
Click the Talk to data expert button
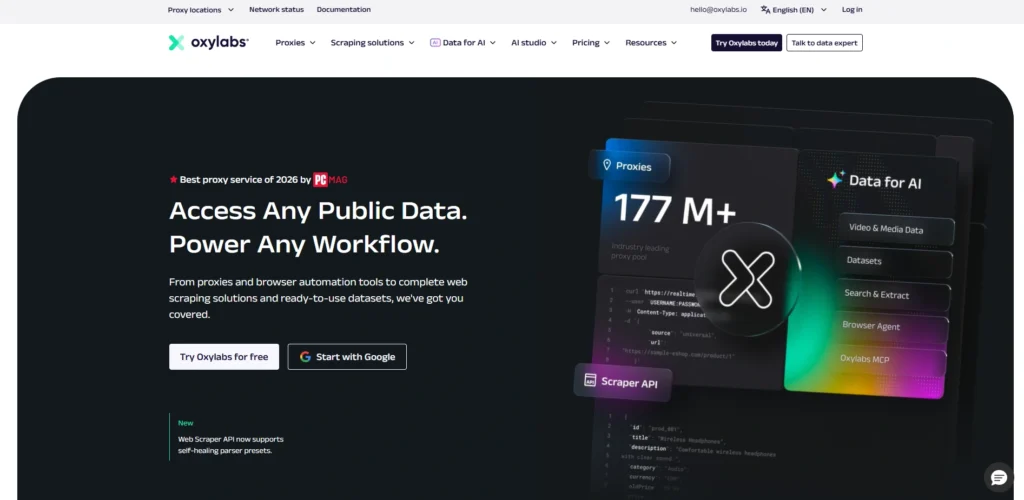[x=824, y=43]
